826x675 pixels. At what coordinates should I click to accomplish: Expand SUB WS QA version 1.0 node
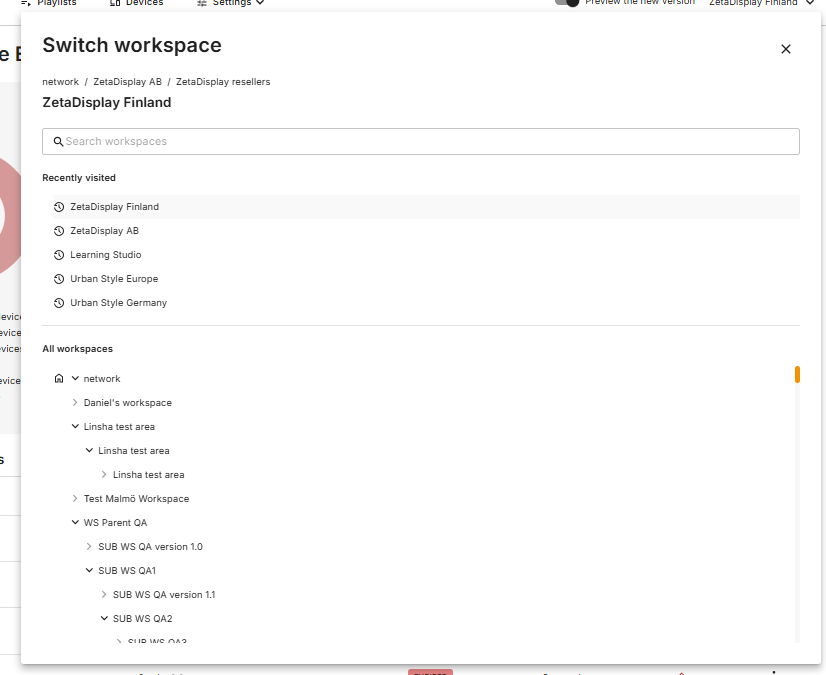(89, 546)
